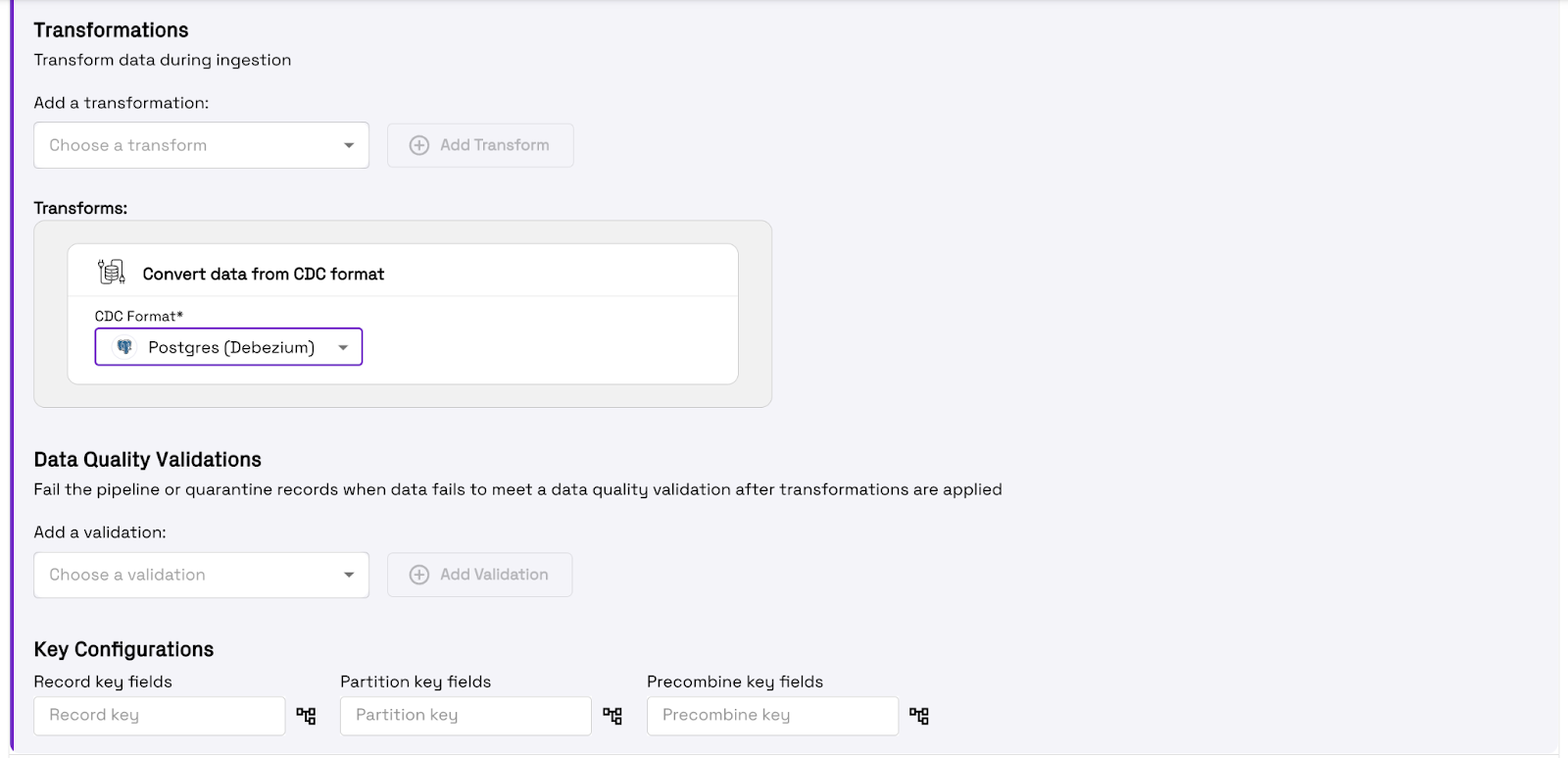Click the Convert data from CDC format card
This screenshot has height=758, width=1568.
pyautogui.click(x=402, y=314)
